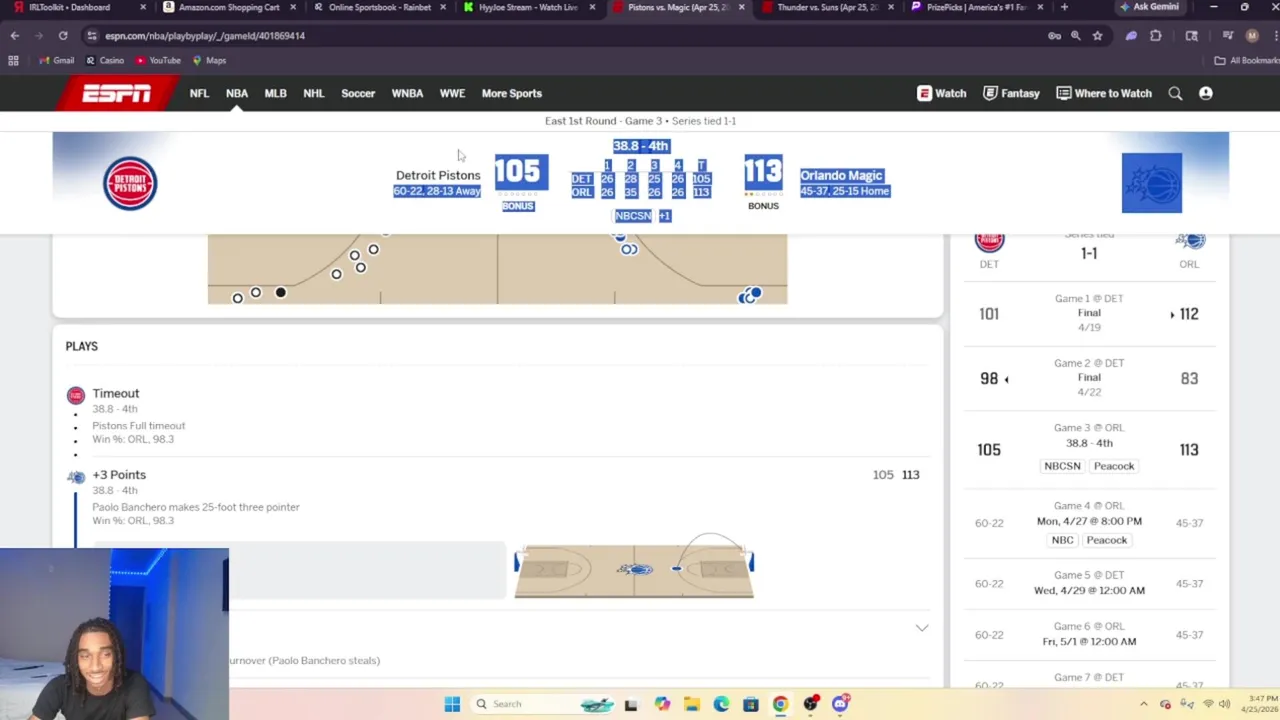Viewport: 1280px width, 720px height.
Task: Click Peacock badge under Game 3
Action: pos(1114,466)
